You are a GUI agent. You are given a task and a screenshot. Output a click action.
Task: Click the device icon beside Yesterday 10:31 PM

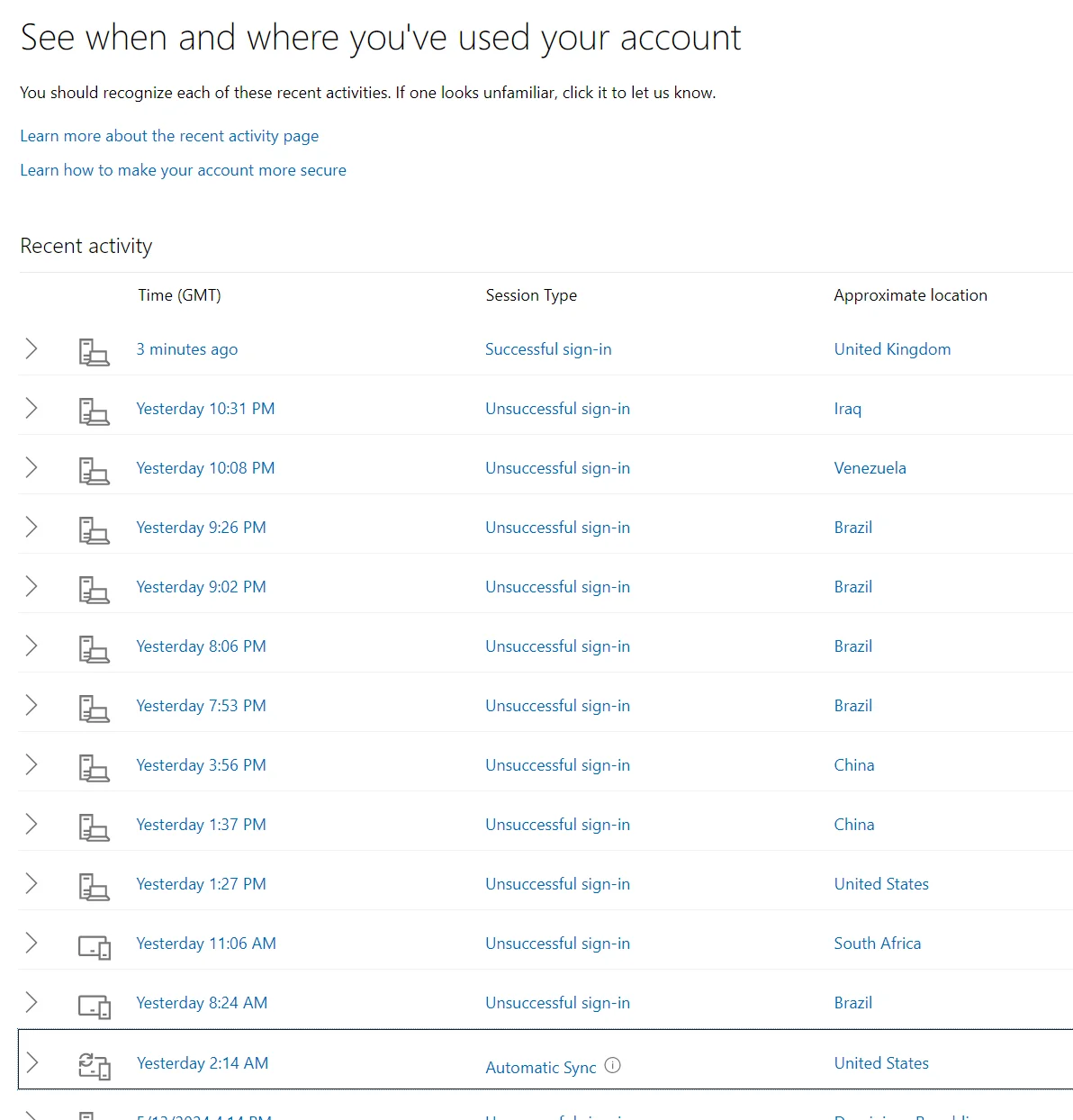point(94,411)
